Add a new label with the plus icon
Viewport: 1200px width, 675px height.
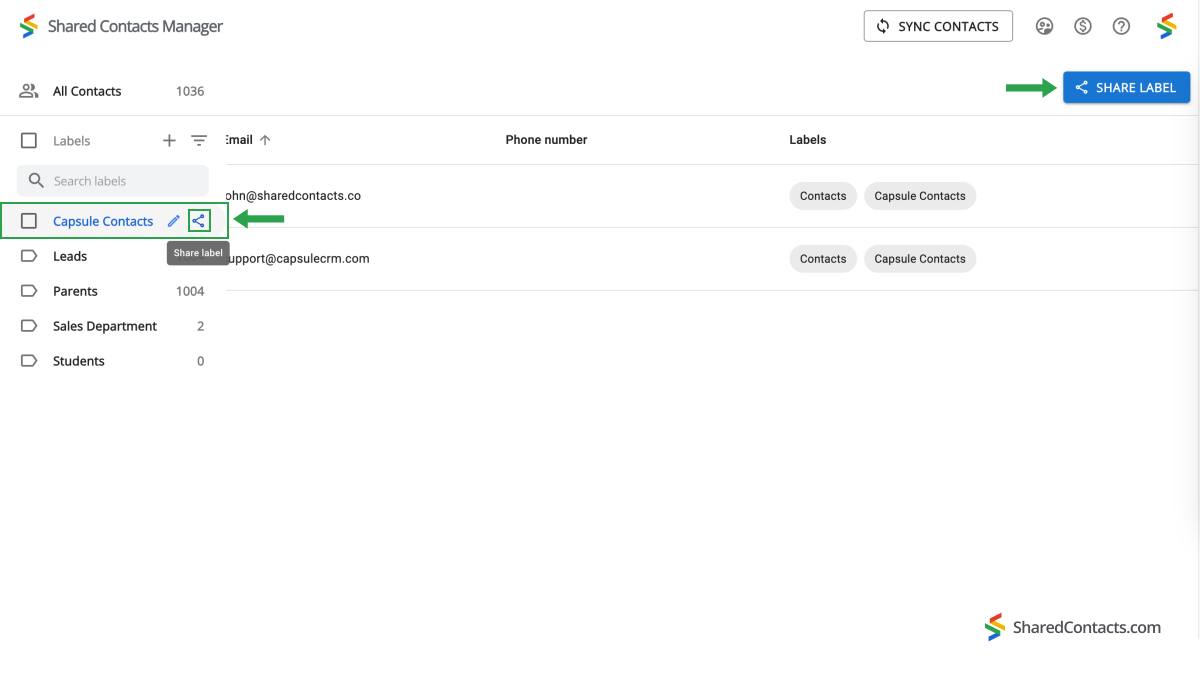coord(169,141)
